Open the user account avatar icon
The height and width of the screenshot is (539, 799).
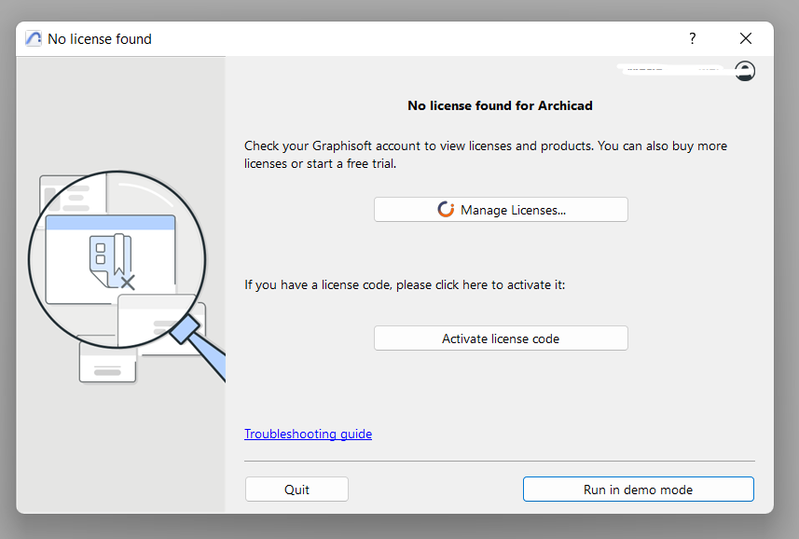tap(744, 71)
